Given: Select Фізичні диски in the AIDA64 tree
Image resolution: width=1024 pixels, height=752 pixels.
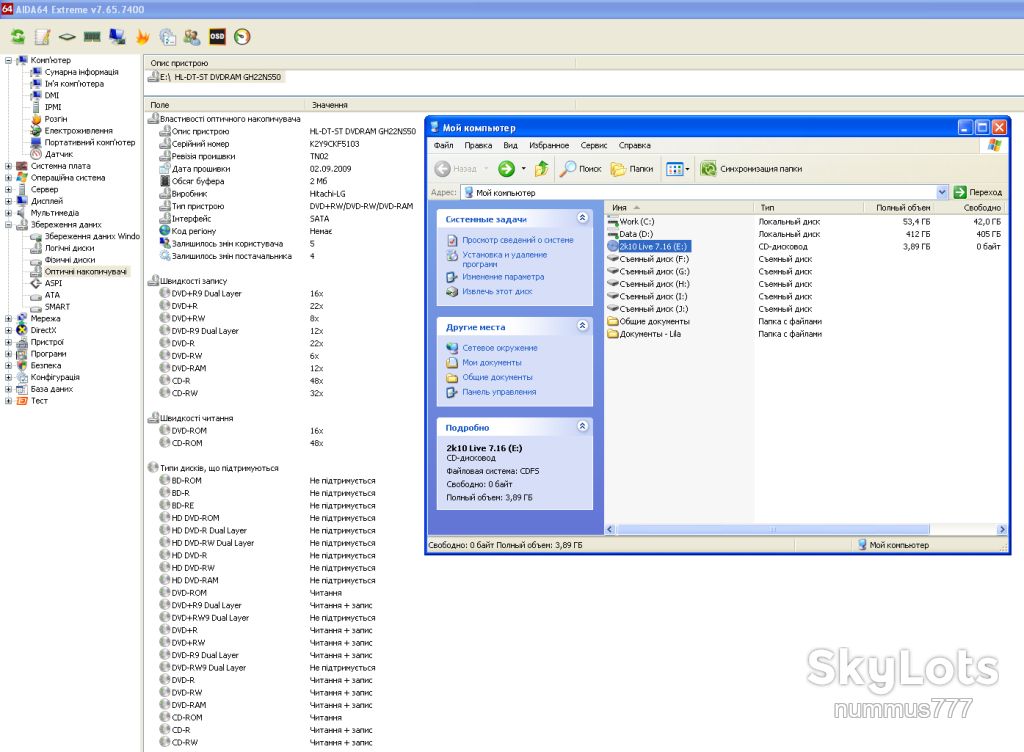Looking at the screenshot, I should pyautogui.click(x=70, y=260).
